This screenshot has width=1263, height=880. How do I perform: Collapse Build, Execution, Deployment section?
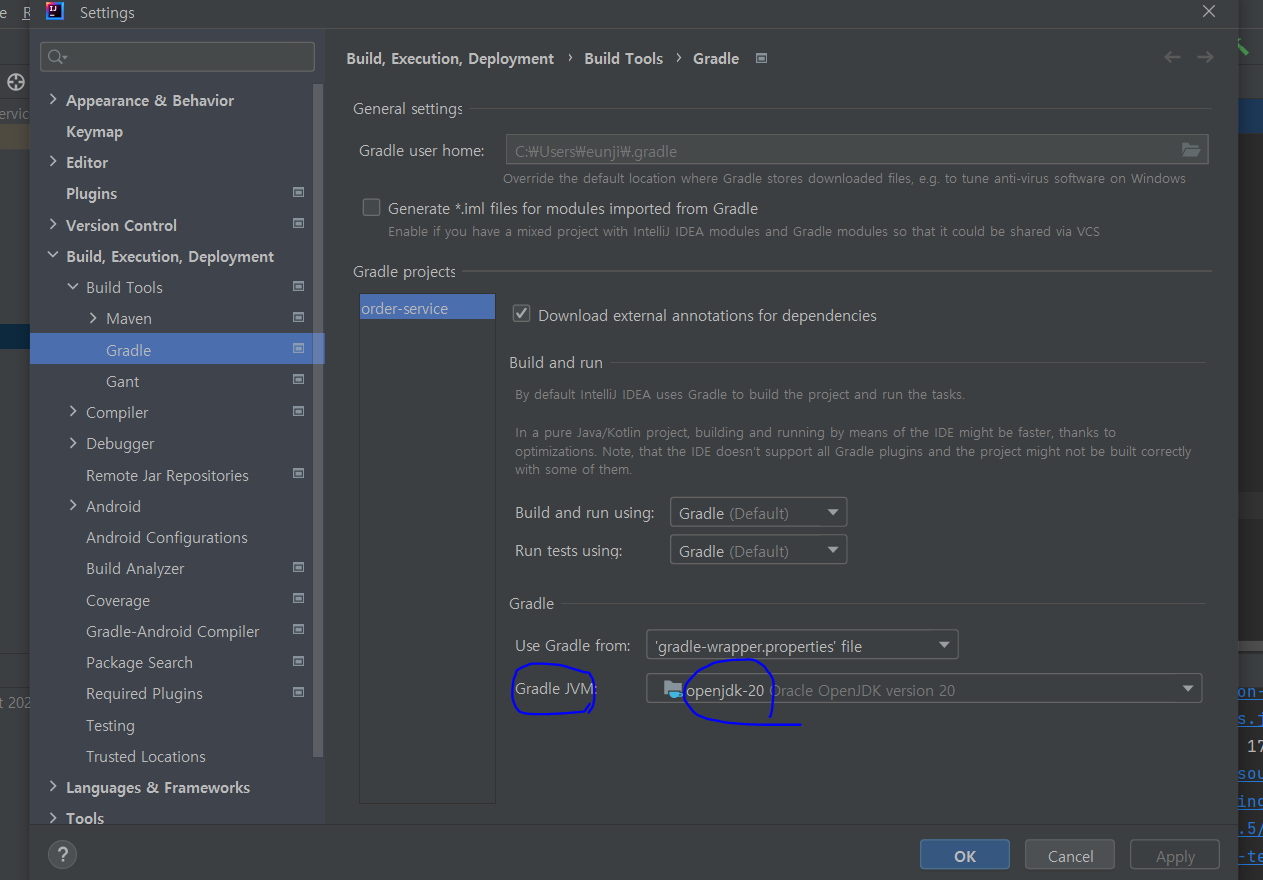(53, 256)
